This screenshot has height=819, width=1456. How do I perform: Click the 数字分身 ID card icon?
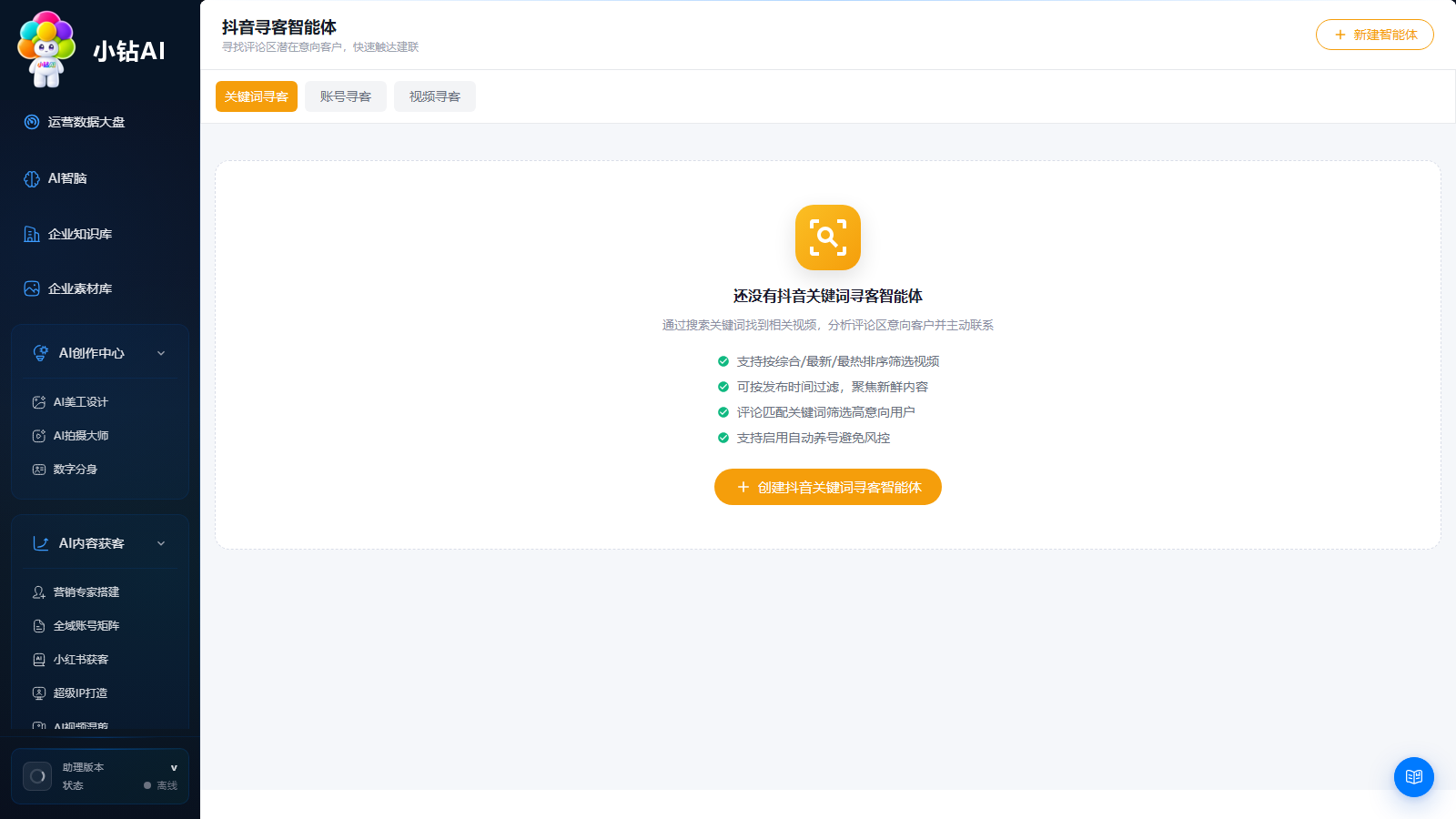click(39, 470)
